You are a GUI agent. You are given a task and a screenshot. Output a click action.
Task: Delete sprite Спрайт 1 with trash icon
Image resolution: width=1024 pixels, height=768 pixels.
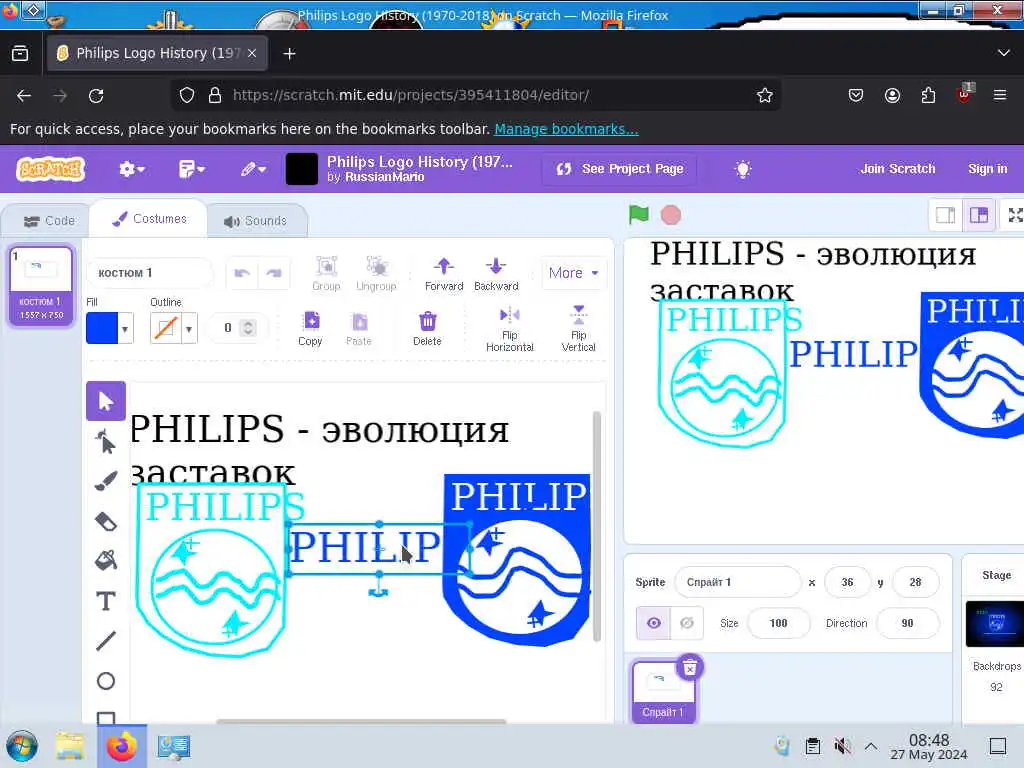pos(690,668)
